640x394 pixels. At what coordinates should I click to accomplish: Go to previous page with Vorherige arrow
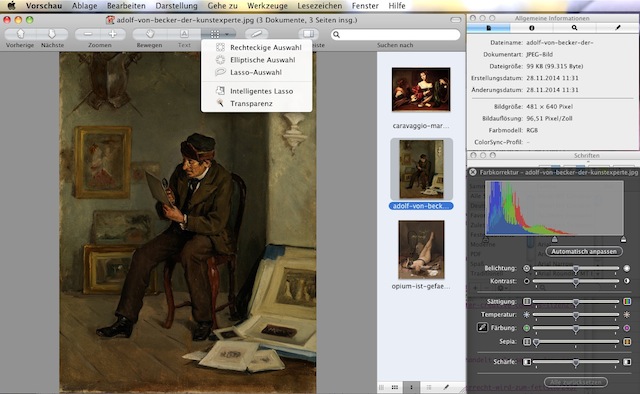[20, 34]
